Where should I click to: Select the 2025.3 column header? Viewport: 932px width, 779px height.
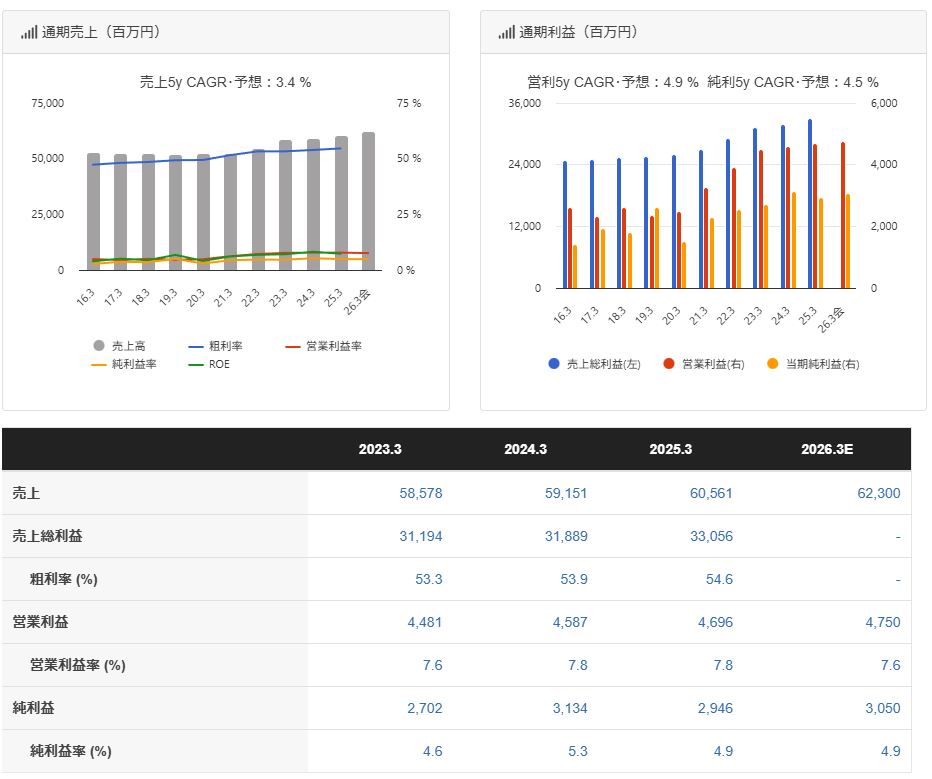(670, 450)
